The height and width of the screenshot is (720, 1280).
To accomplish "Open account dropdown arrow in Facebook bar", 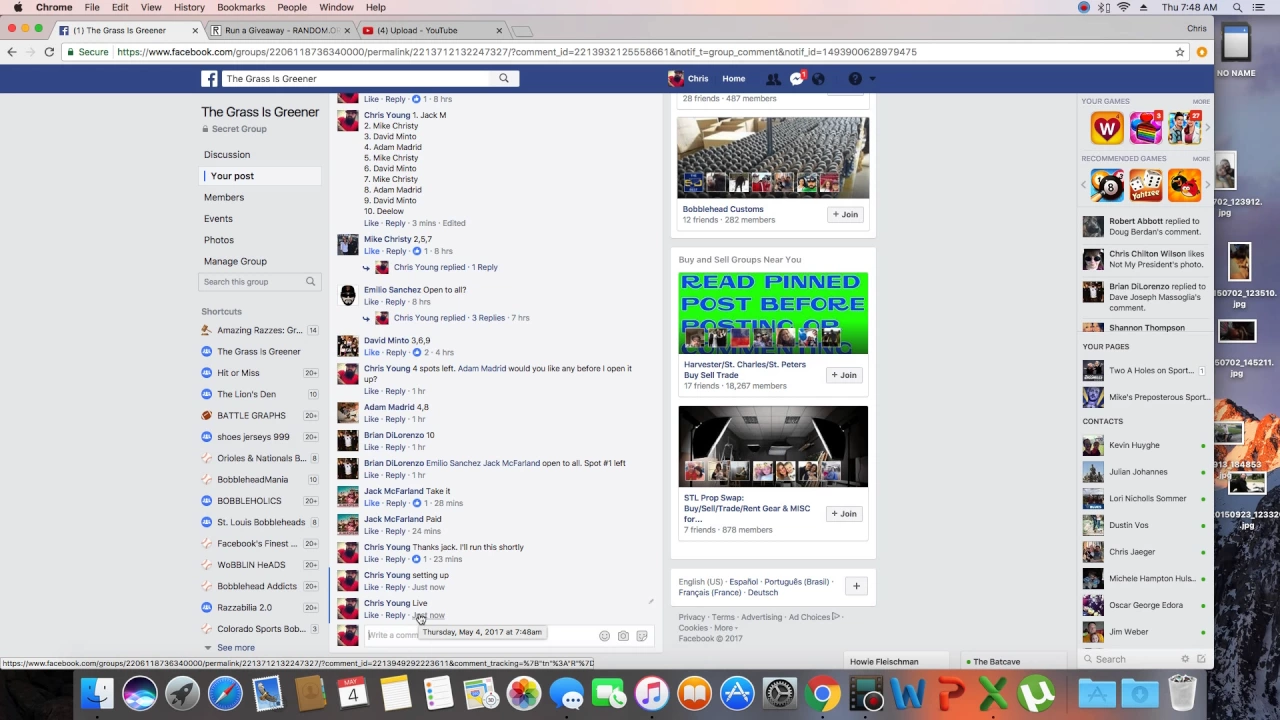I will 872,79.
